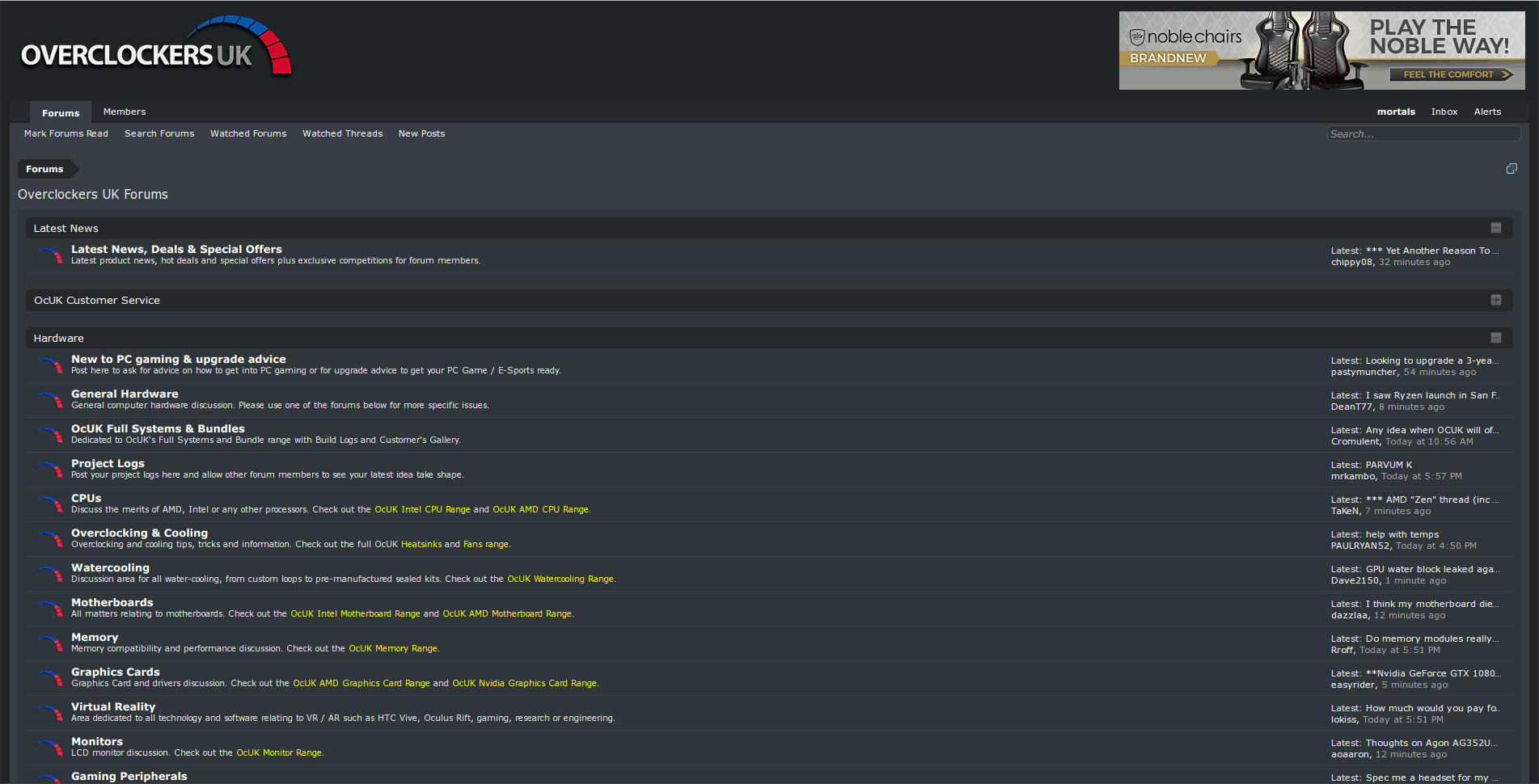Click the status icon beside Virtual Reality

[49, 713]
